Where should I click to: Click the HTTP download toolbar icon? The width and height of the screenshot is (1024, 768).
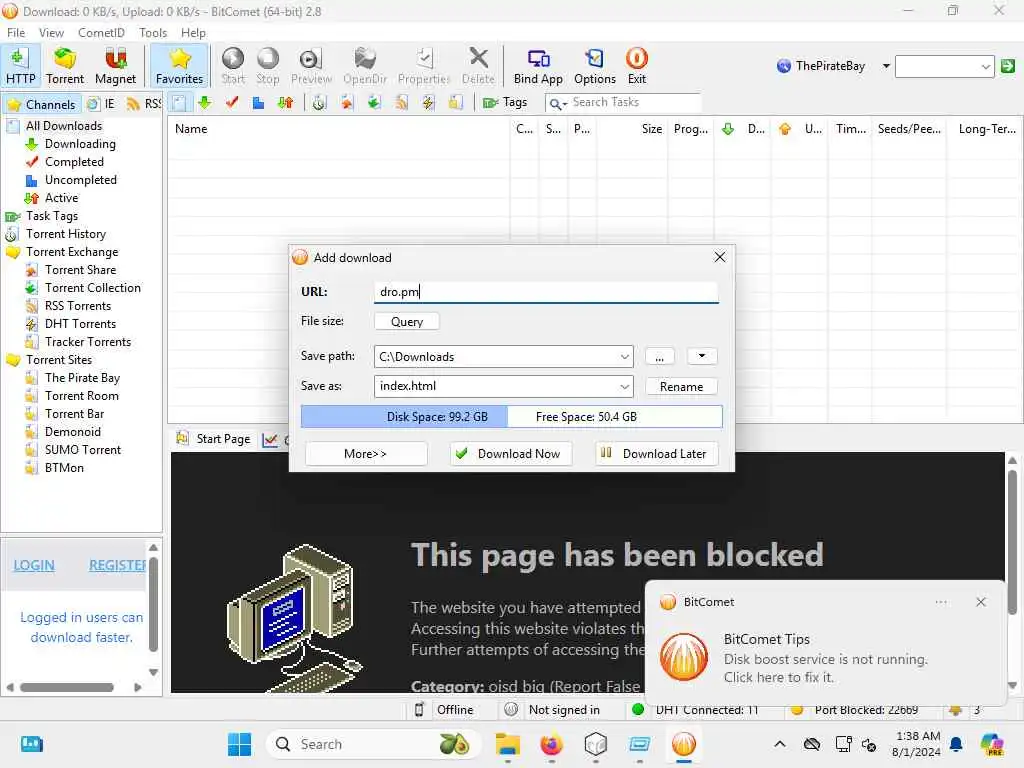pos(20,65)
